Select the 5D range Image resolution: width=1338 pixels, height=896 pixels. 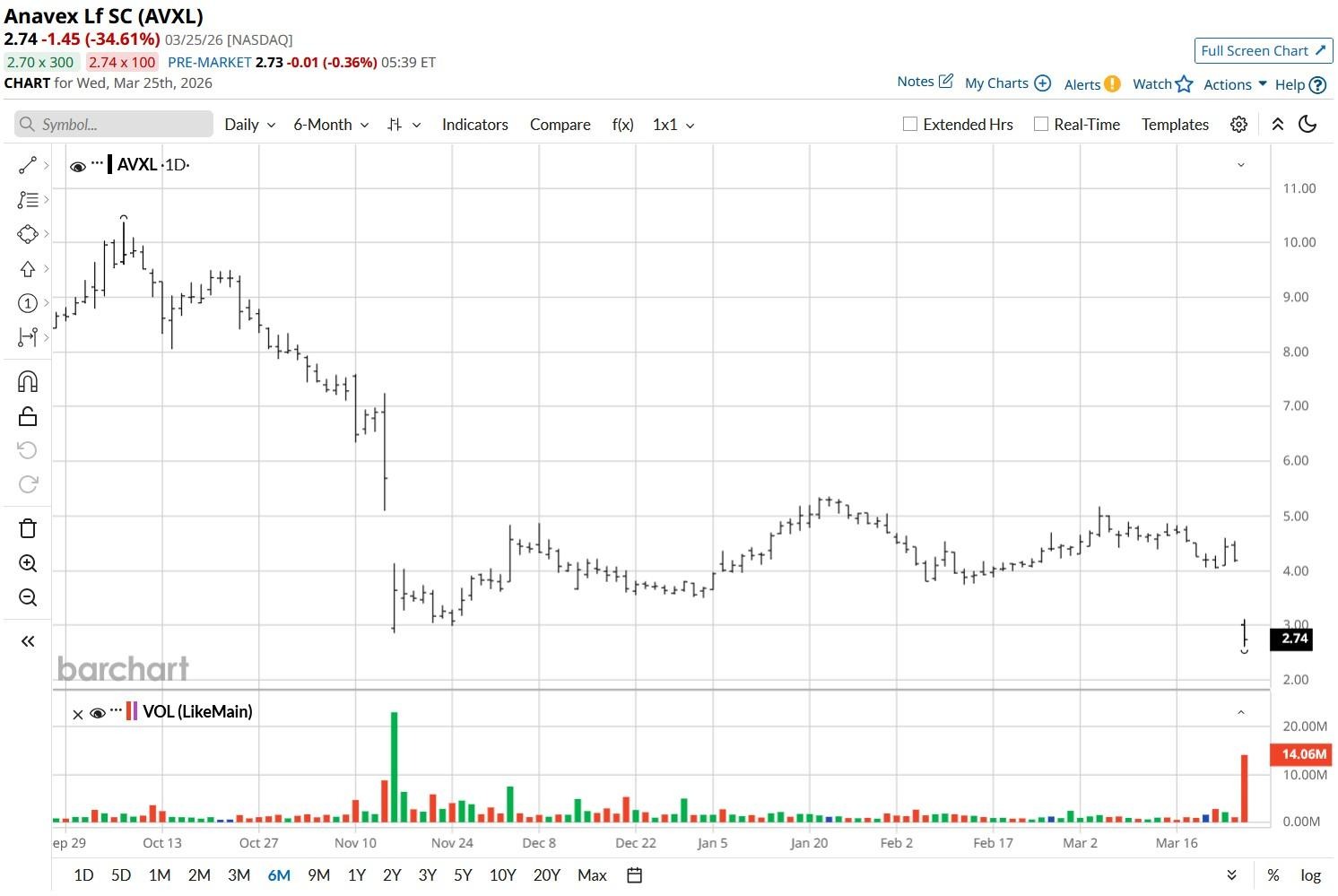121,875
